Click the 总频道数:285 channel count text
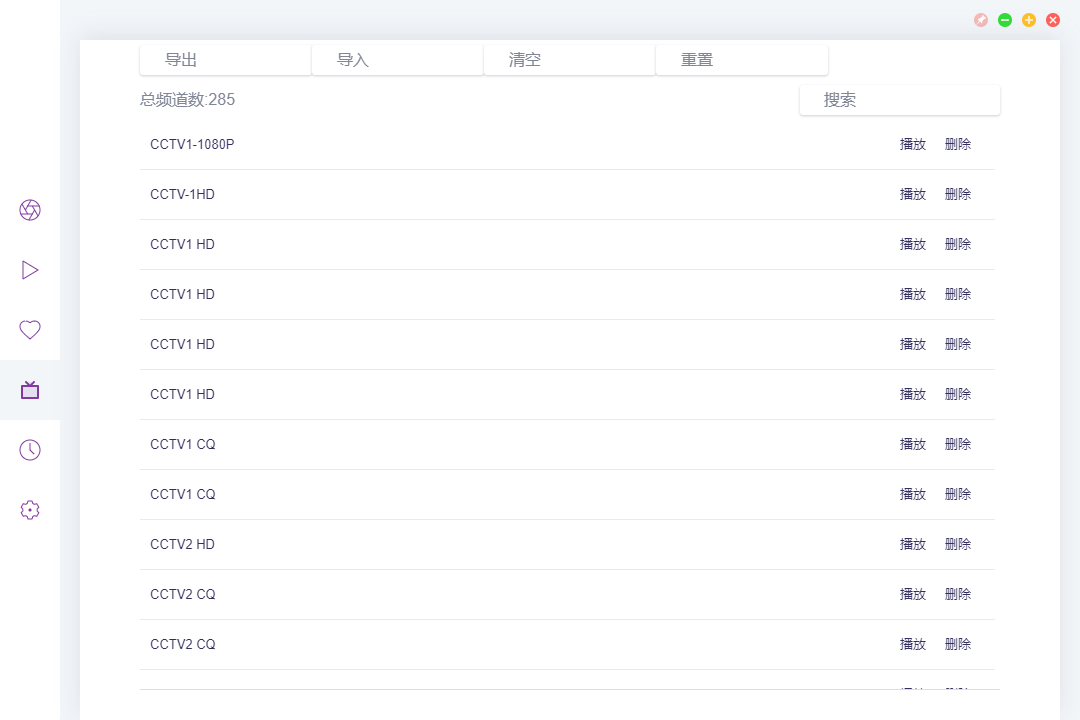Image resolution: width=1080 pixels, height=720 pixels. 187,100
